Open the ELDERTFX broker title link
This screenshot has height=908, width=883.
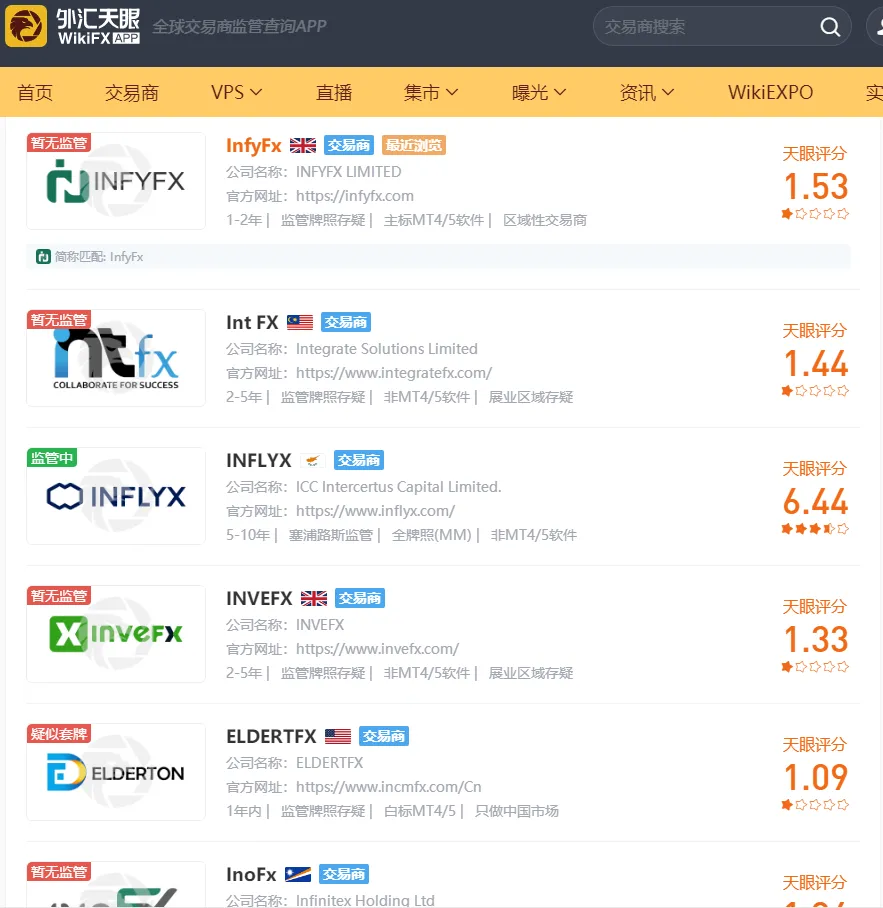point(271,736)
